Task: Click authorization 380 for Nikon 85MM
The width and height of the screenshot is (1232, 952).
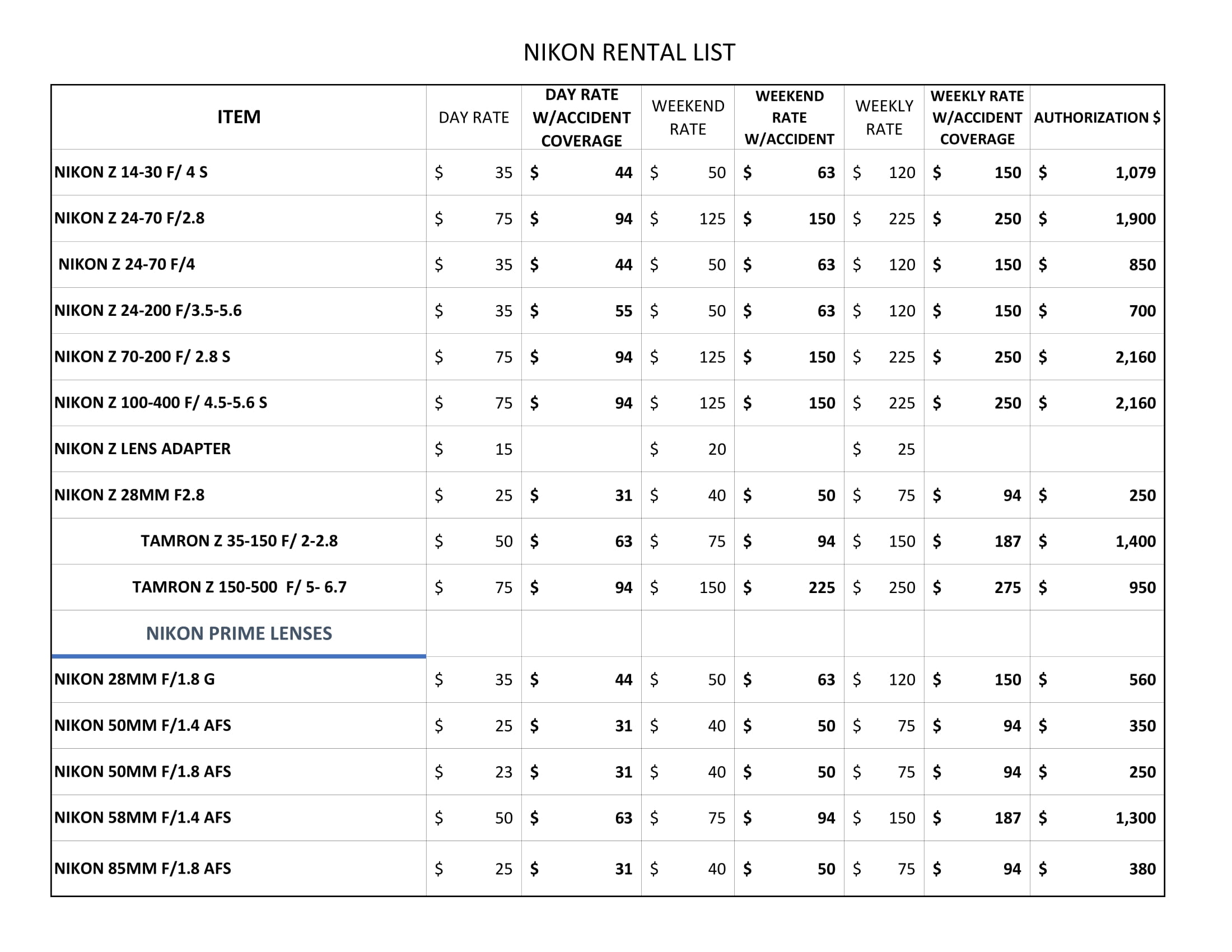Action: tap(1142, 869)
